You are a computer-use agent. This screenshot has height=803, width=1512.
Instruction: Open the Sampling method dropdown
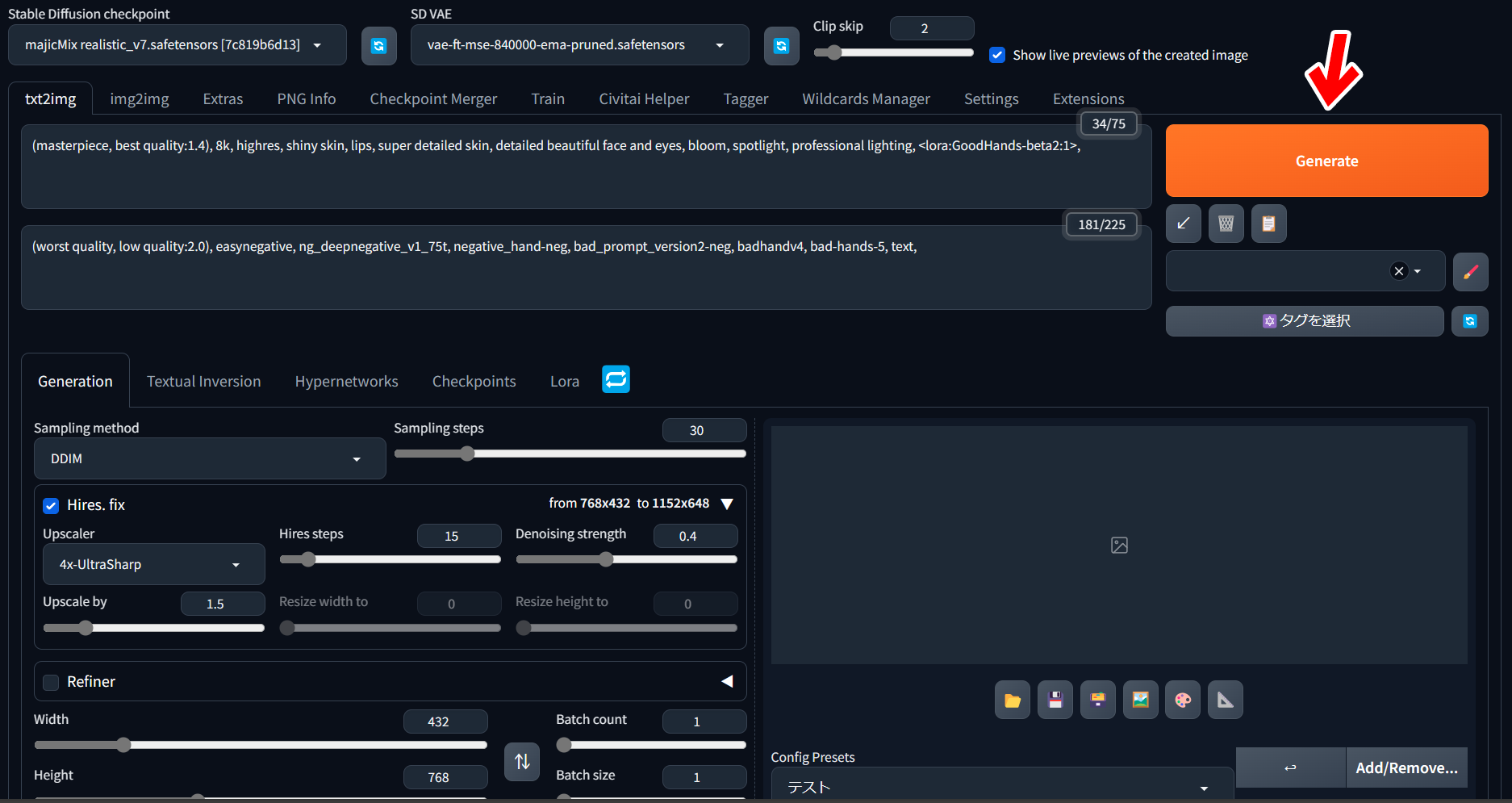click(x=210, y=458)
